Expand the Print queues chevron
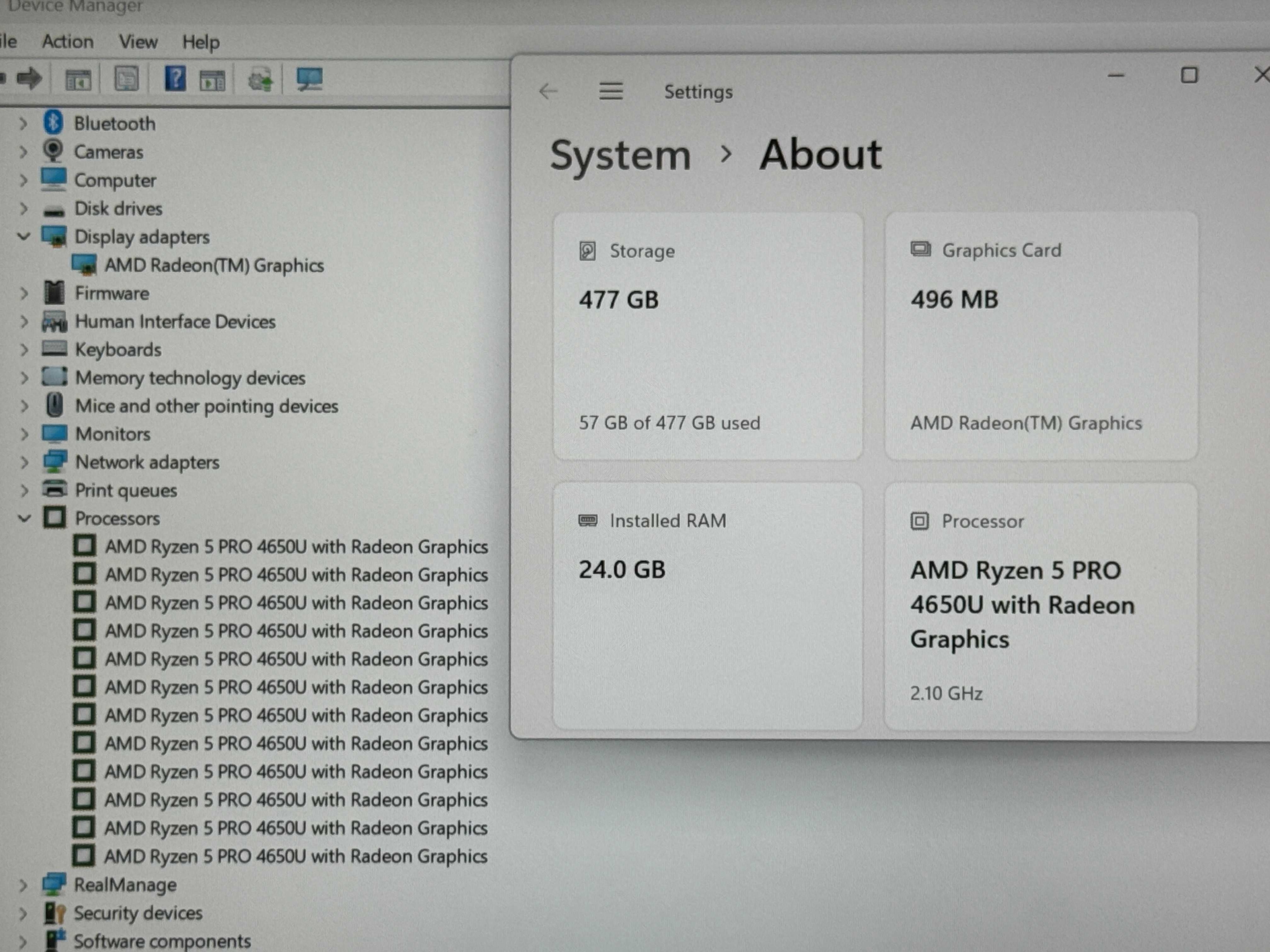 pyautogui.click(x=24, y=490)
